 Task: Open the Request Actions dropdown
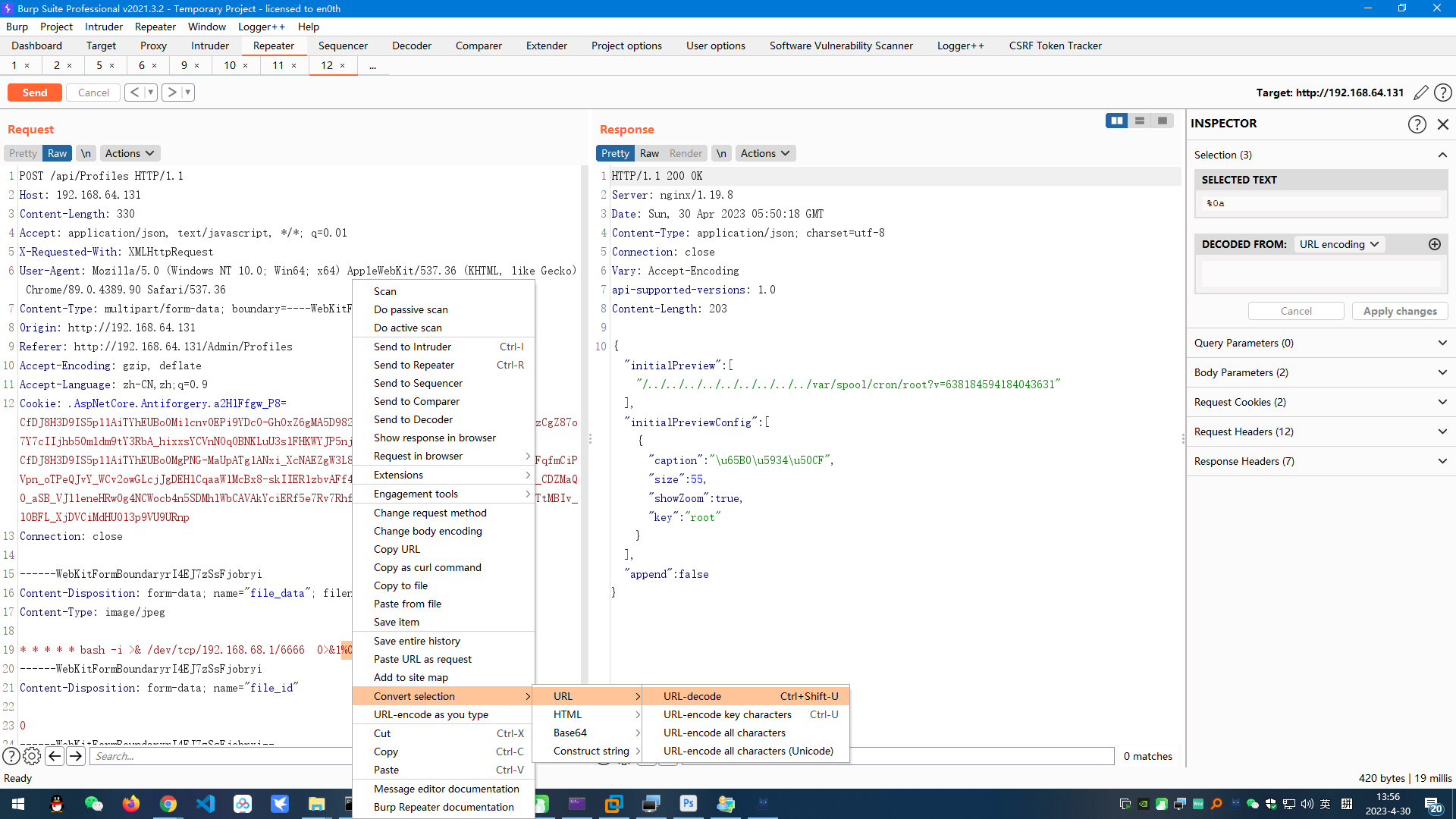130,153
